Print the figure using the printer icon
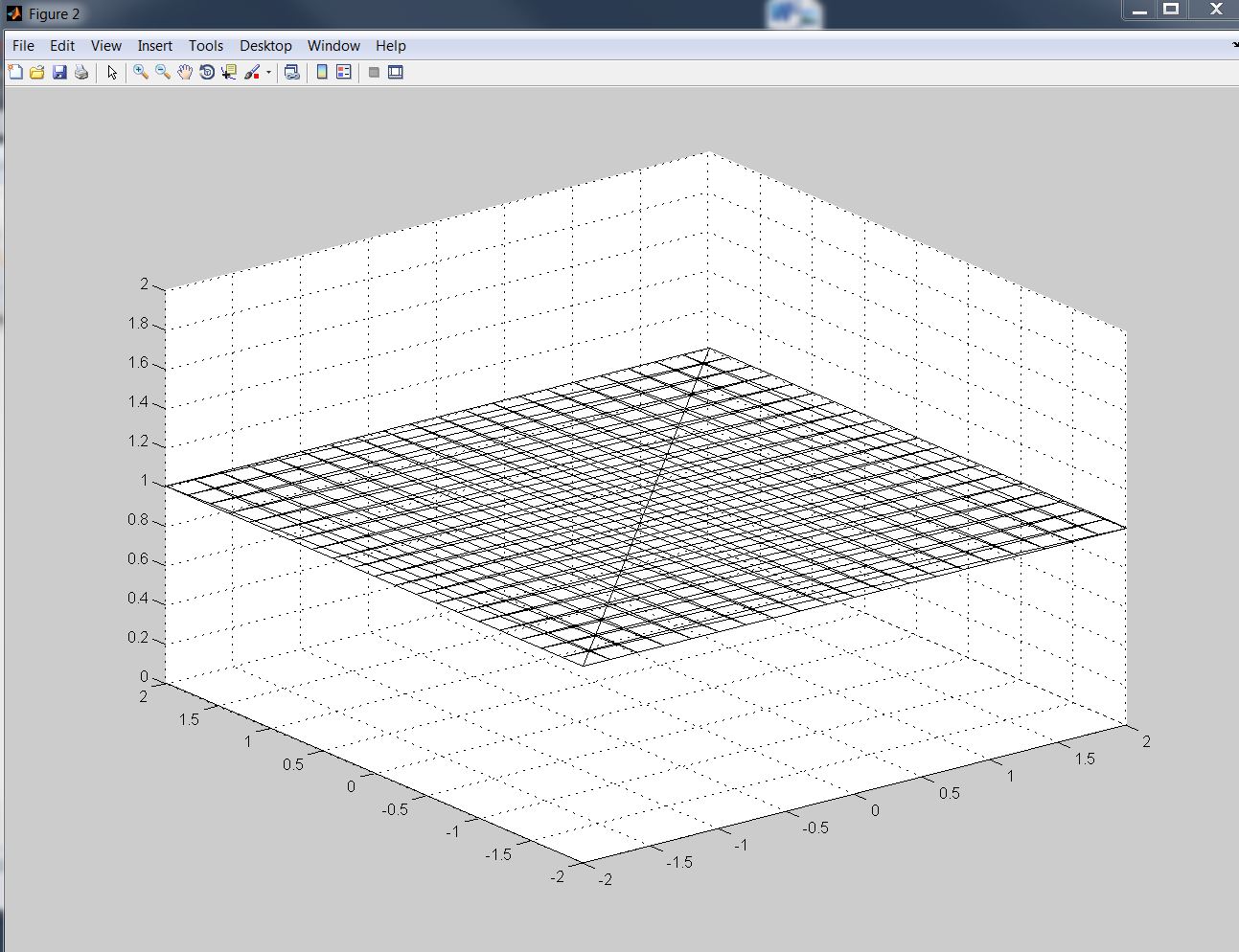 coord(81,72)
